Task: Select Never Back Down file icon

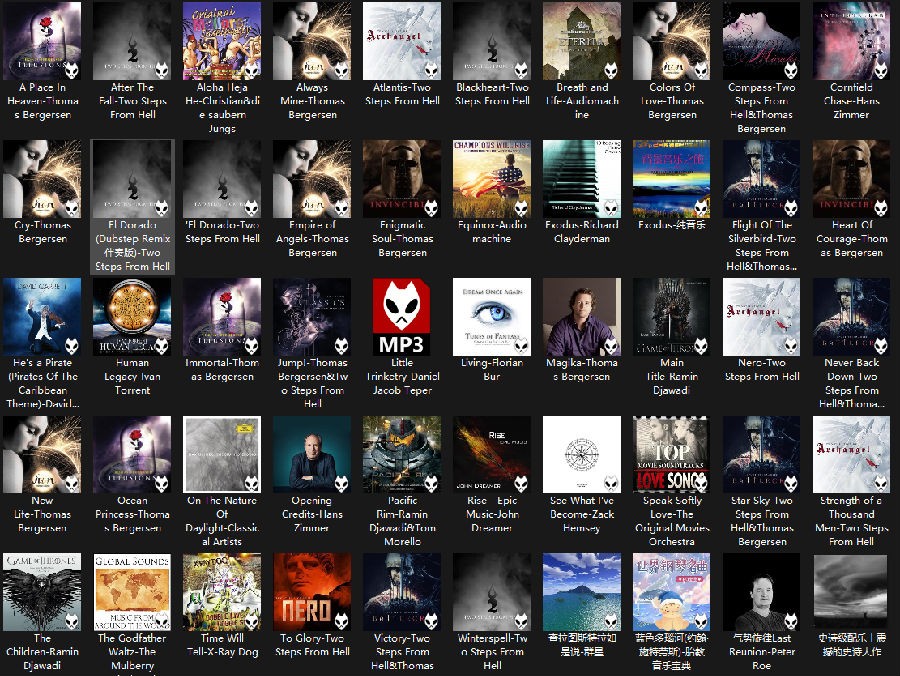Action: (851, 317)
